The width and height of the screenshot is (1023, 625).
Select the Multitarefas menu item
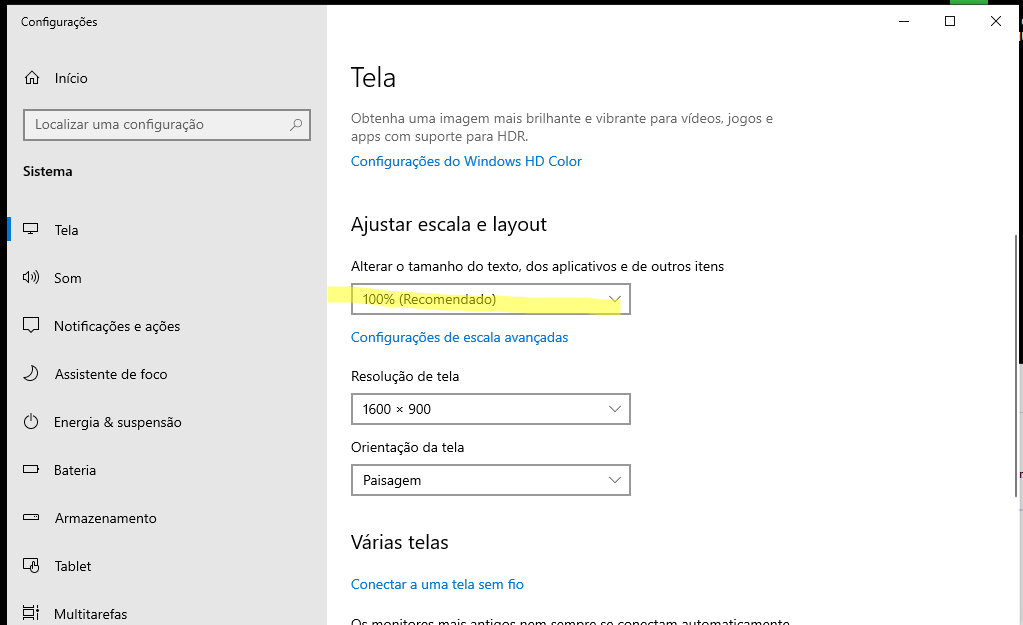click(x=90, y=613)
